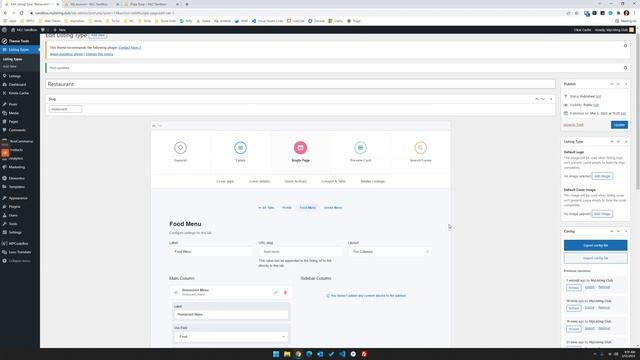This screenshot has width=640, height=360.
Task: Dismiss the plugin recommendation notice
Action: tap(625, 46)
